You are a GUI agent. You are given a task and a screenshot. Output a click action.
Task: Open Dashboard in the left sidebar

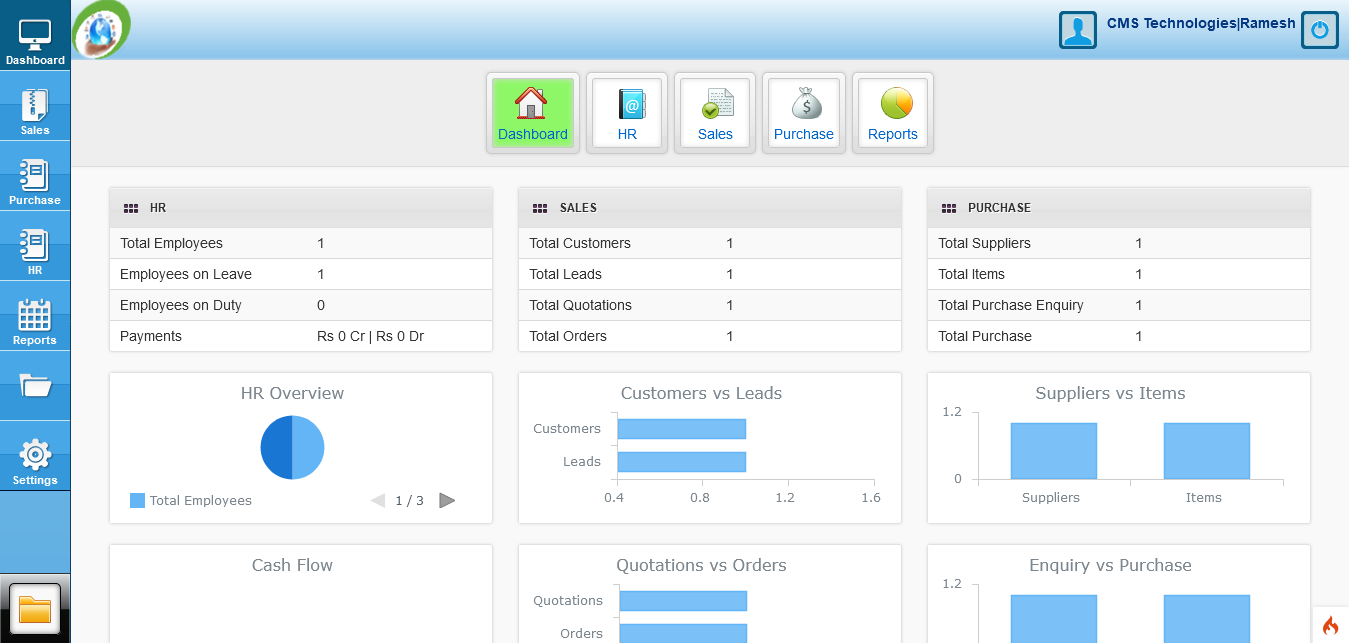[35, 36]
